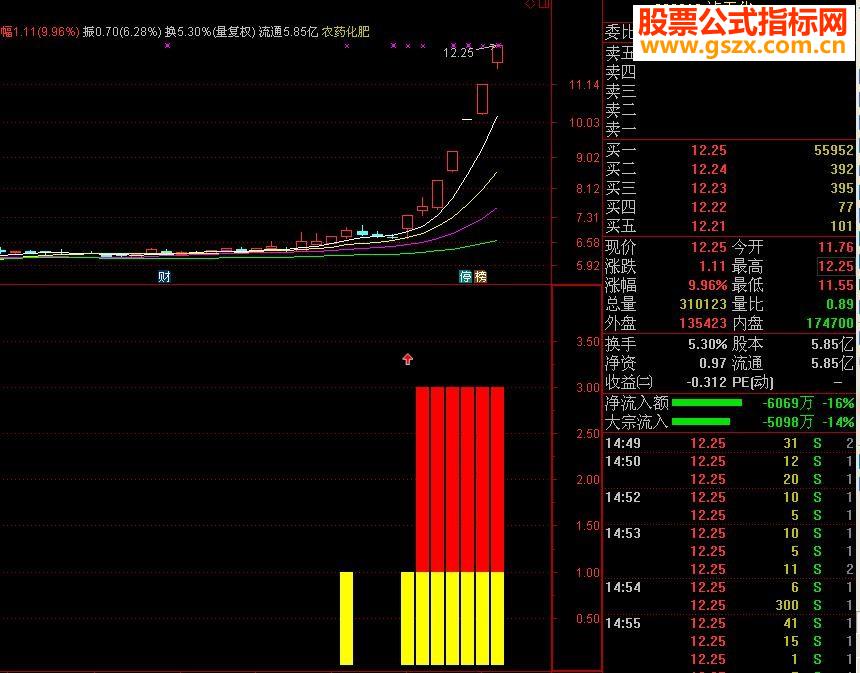Click the 停 marker below the candlestick chart
This screenshot has height=673, width=860.
pyautogui.click(x=465, y=276)
